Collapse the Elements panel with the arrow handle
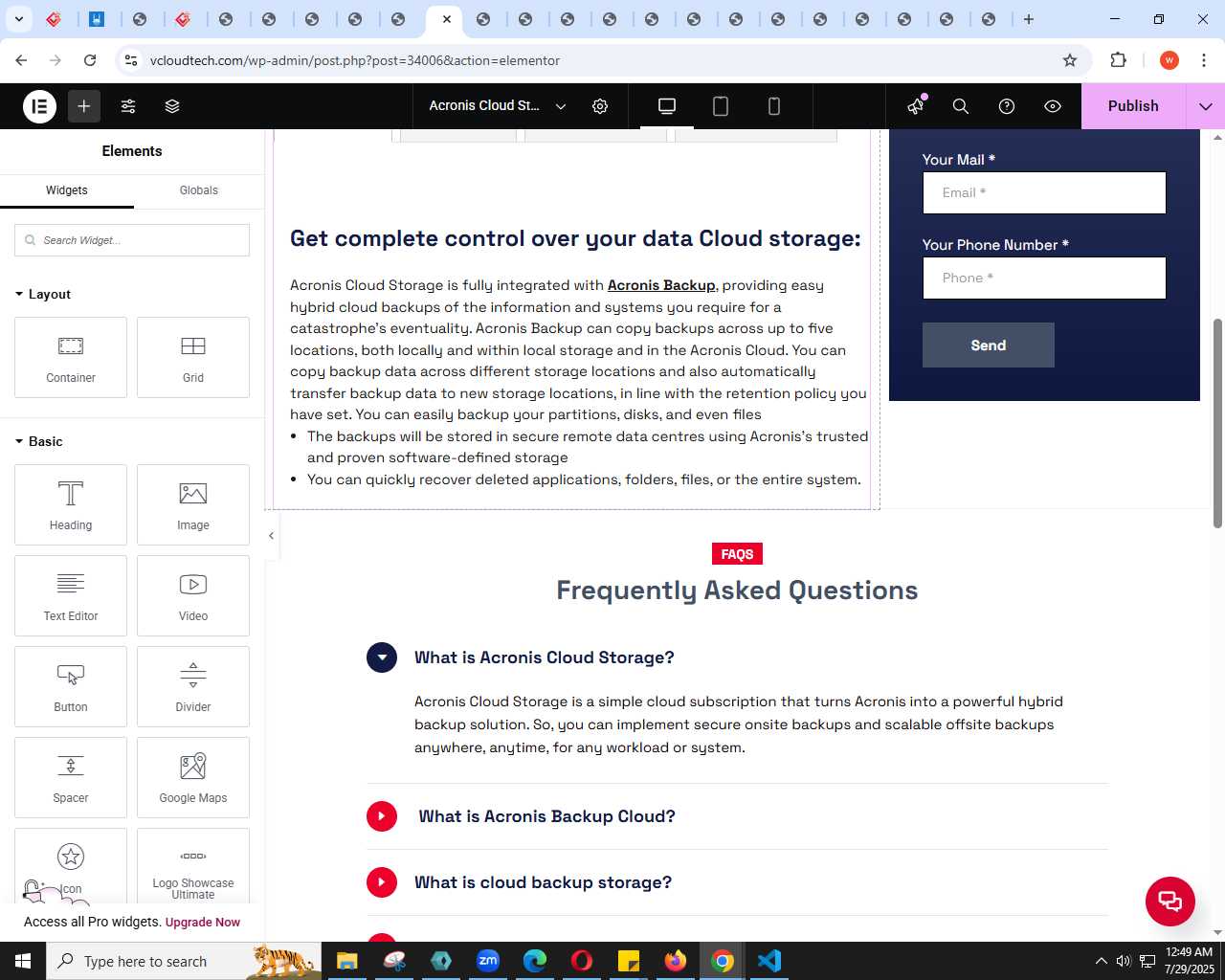The width and height of the screenshot is (1225, 980). [x=271, y=536]
